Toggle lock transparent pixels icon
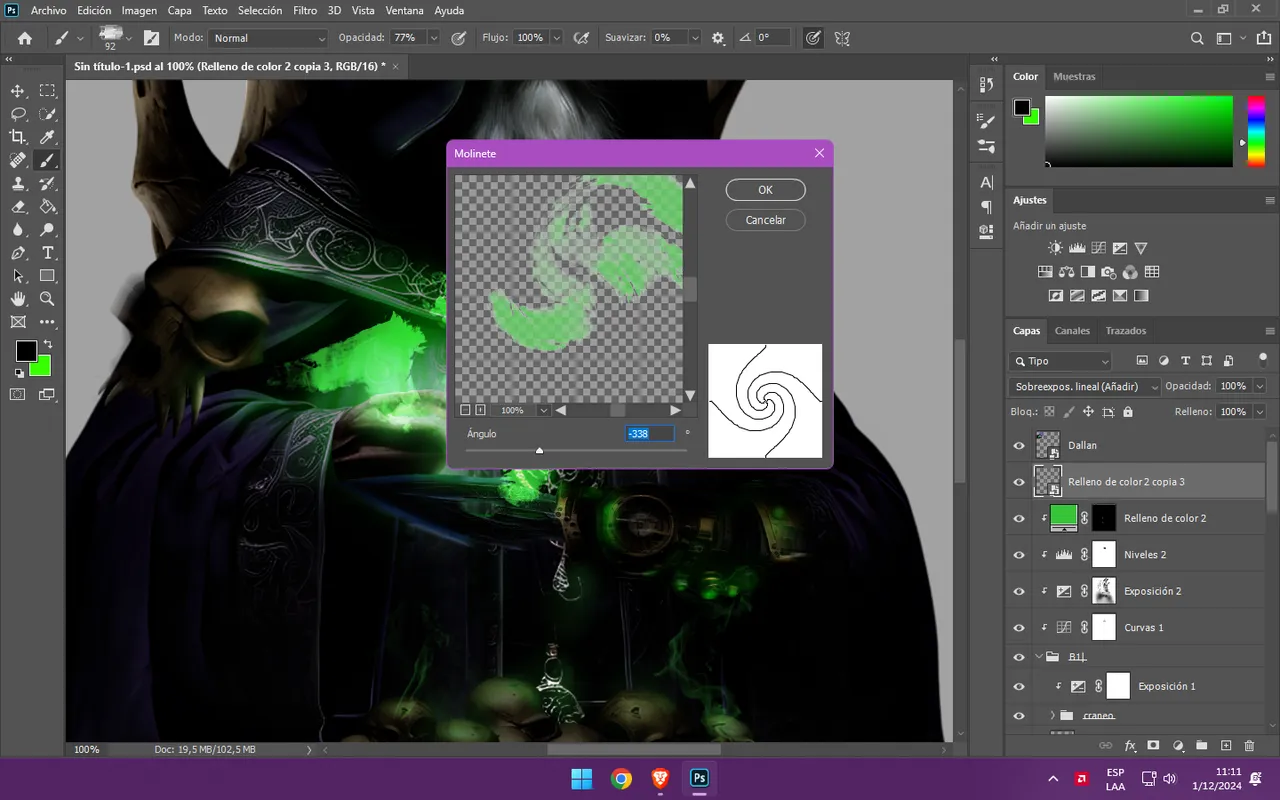Viewport: 1280px width, 800px height. click(x=1049, y=412)
